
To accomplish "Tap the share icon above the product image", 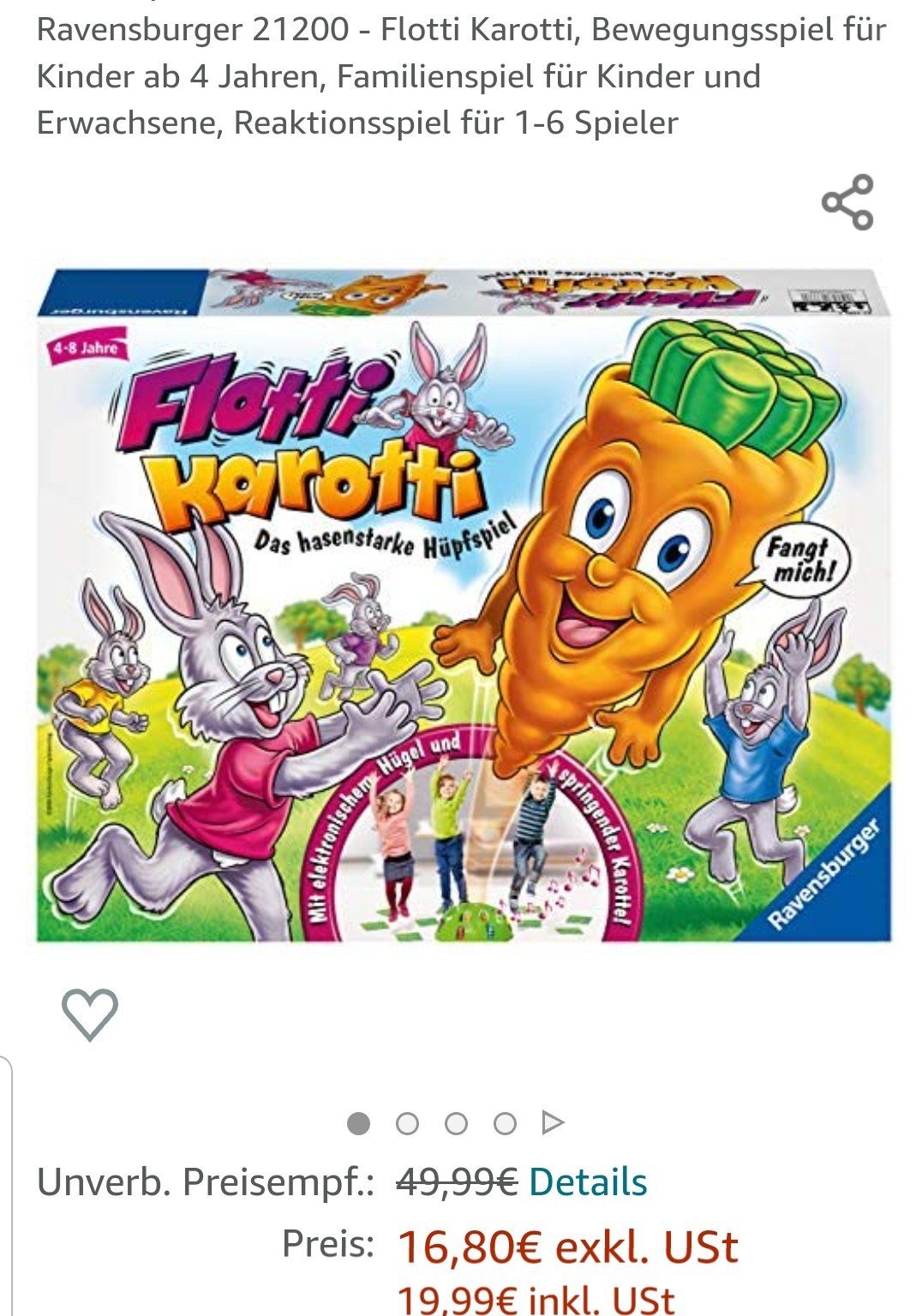I will coord(847,202).
